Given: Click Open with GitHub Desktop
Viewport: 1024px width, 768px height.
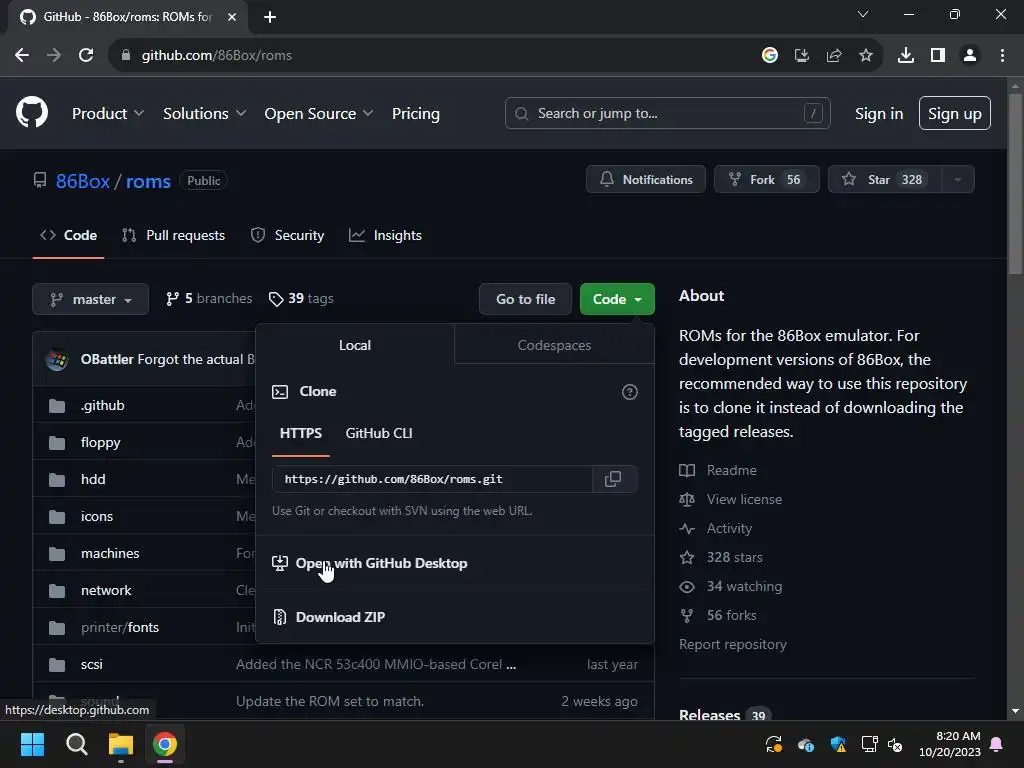Looking at the screenshot, I should click(x=381, y=563).
